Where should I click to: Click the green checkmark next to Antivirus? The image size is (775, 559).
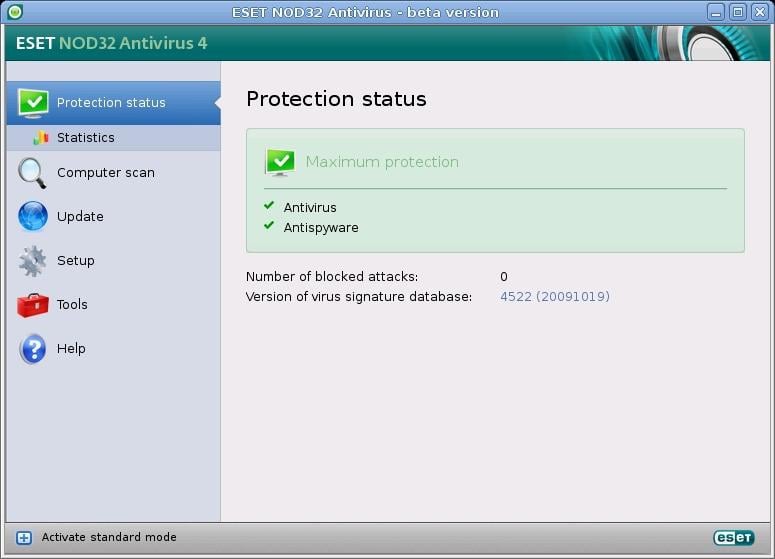coord(269,205)
